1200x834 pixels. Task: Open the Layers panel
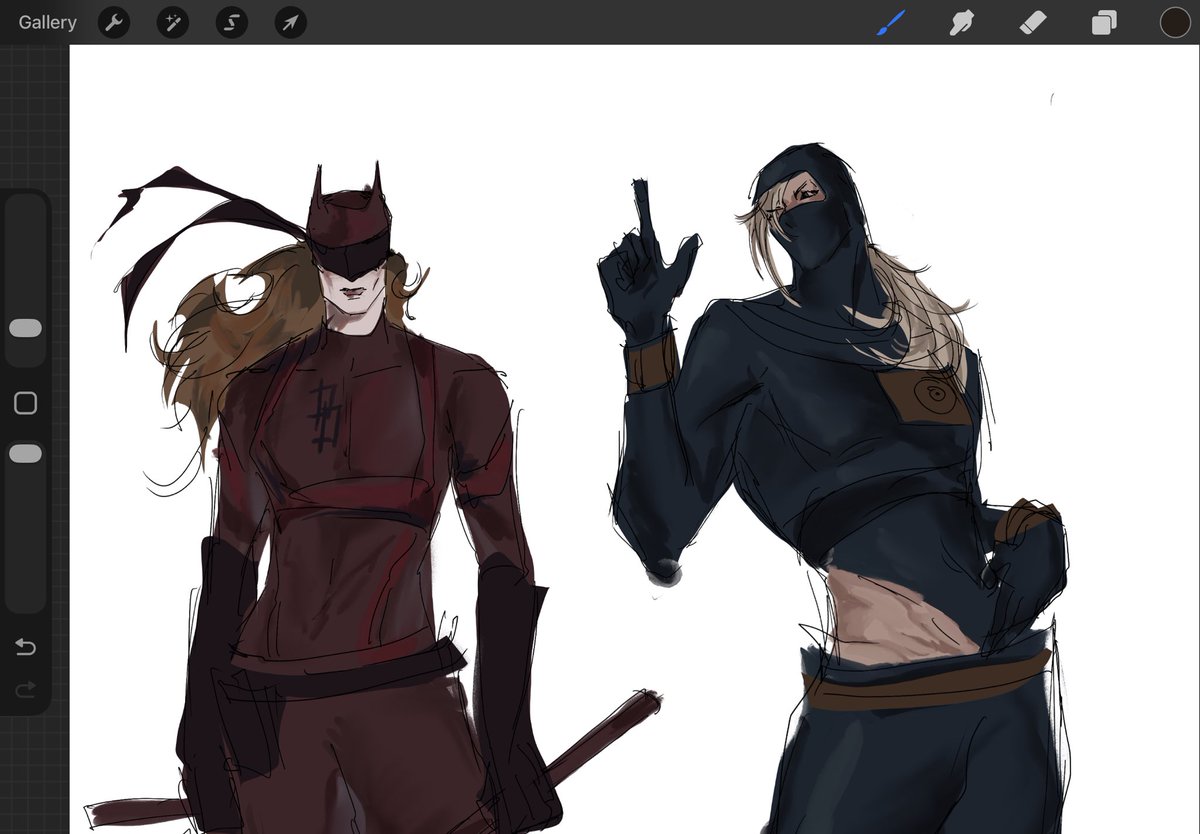point(1104,22)
